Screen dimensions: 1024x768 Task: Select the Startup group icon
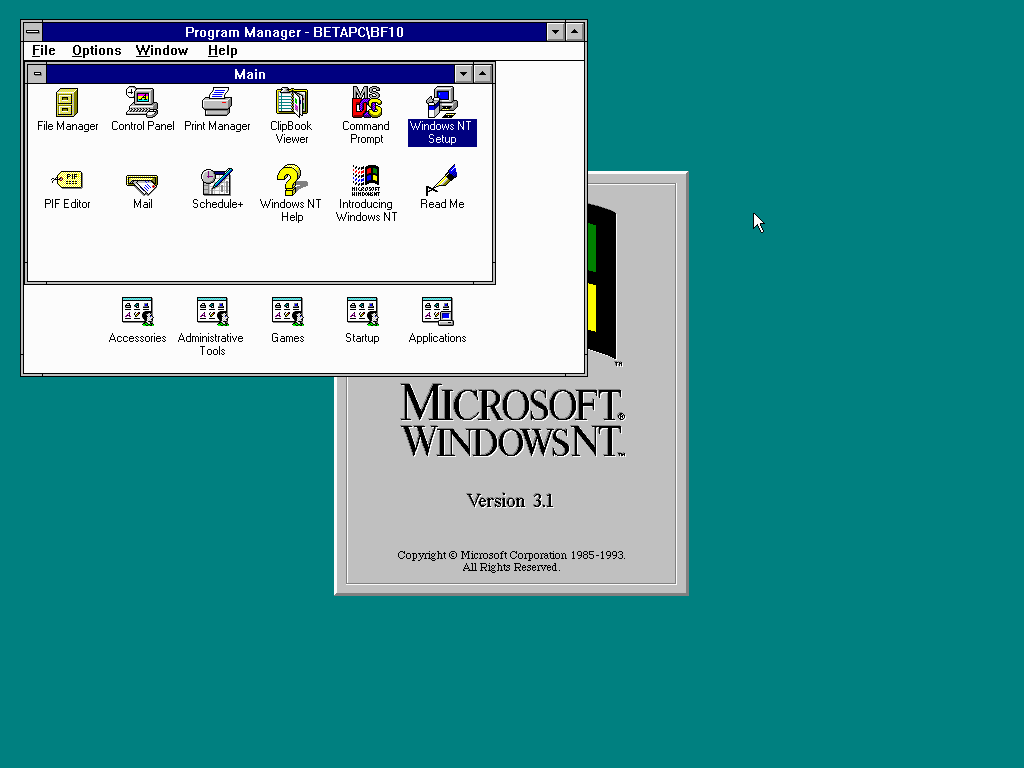pos(362,311)
